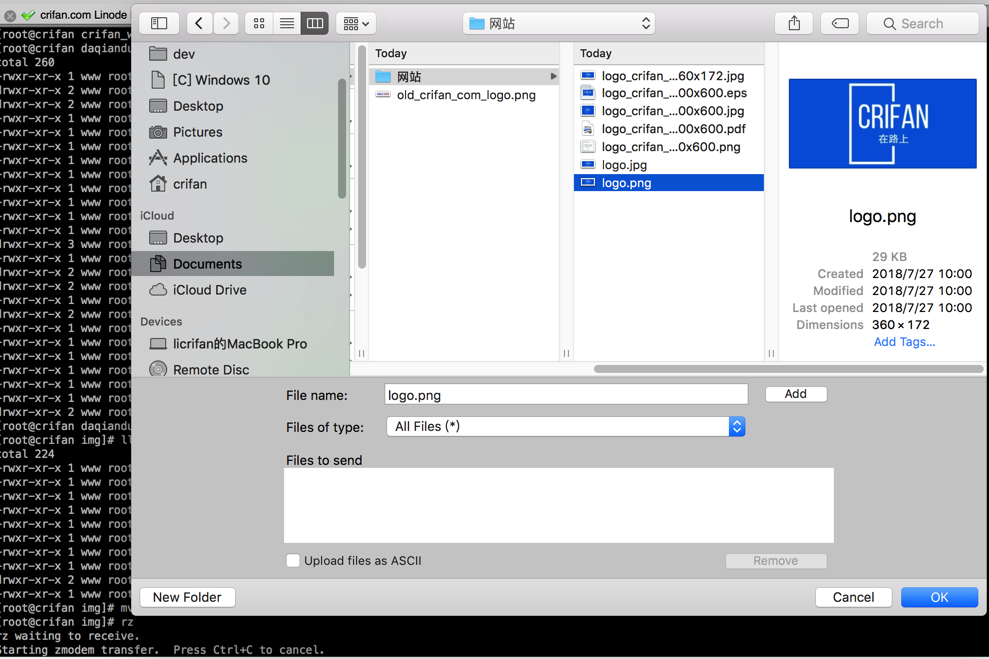The width and height of the screenshot is (989, 659).
Task: Click the sidebar vertical scrollbar
Action: click(x=342, y=137)
